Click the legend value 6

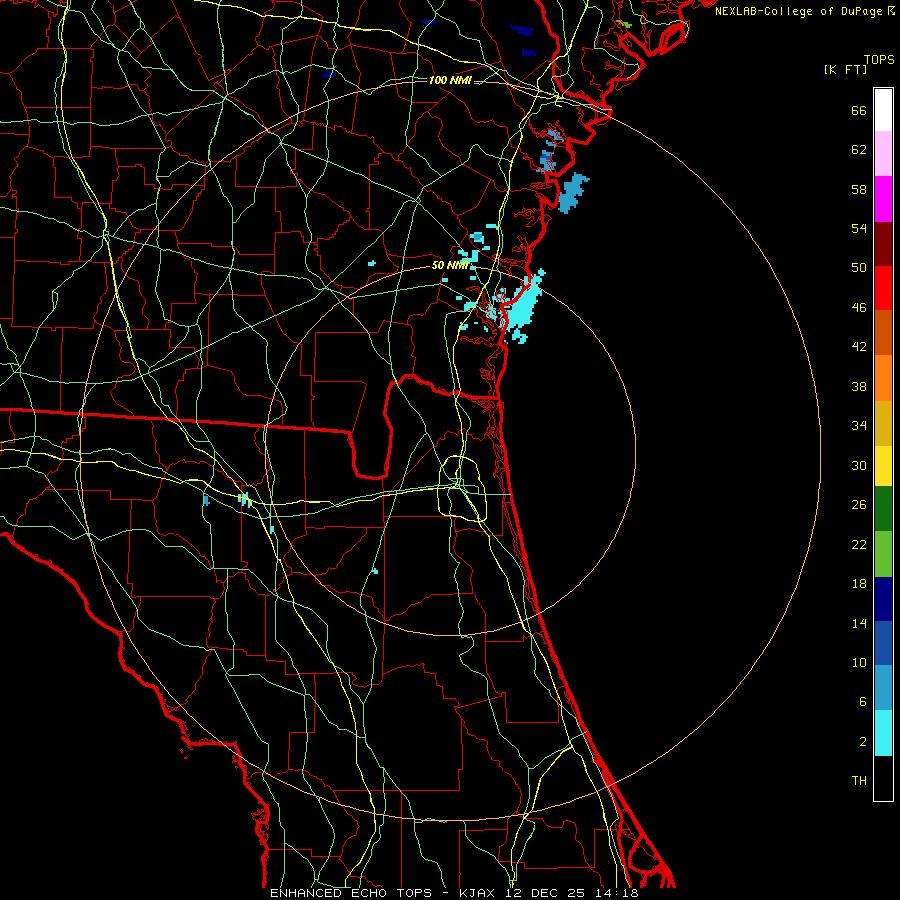click(x=863, y=702)
